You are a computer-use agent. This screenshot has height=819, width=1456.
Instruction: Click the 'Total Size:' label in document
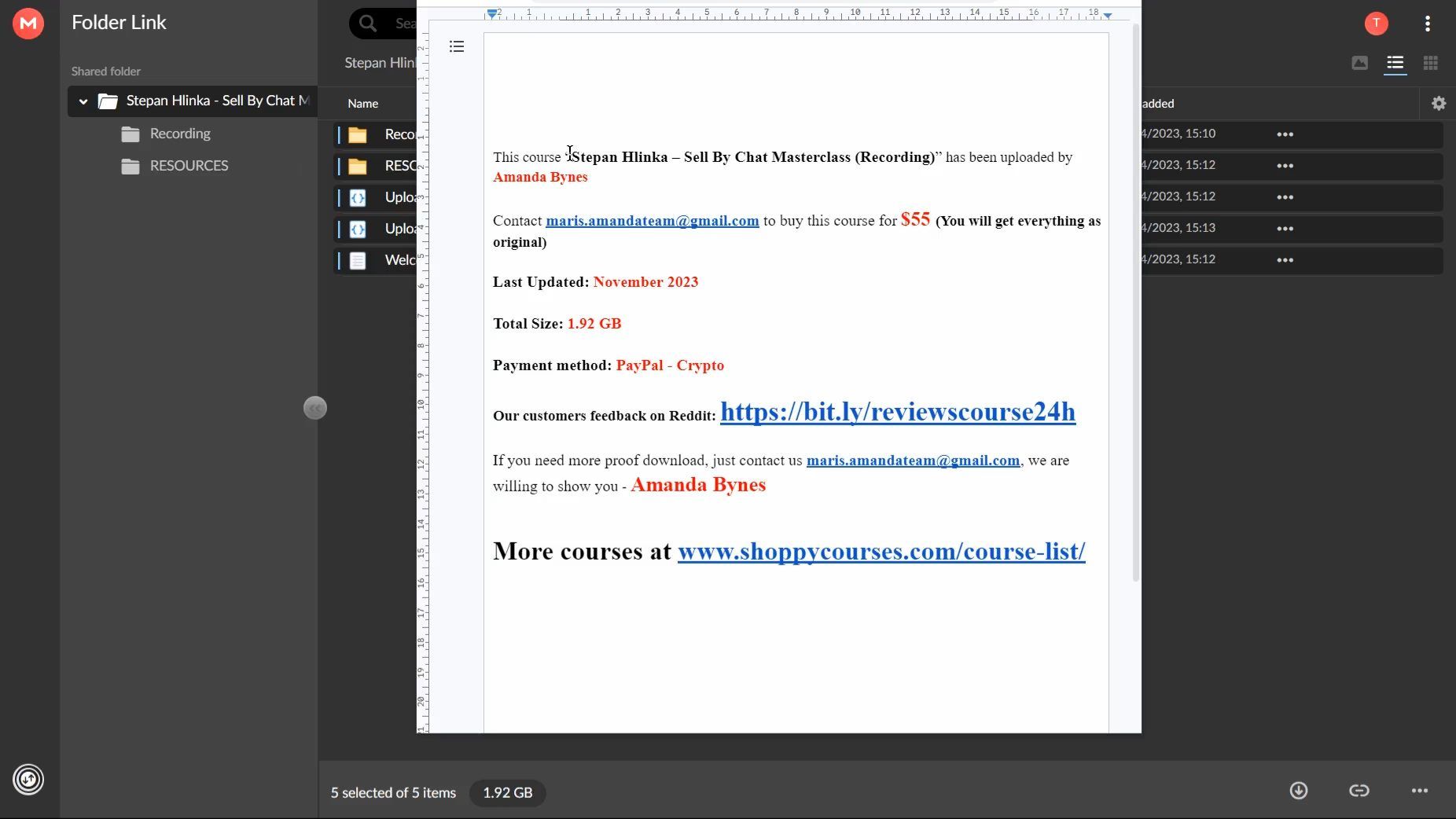(x=528, y=324)
